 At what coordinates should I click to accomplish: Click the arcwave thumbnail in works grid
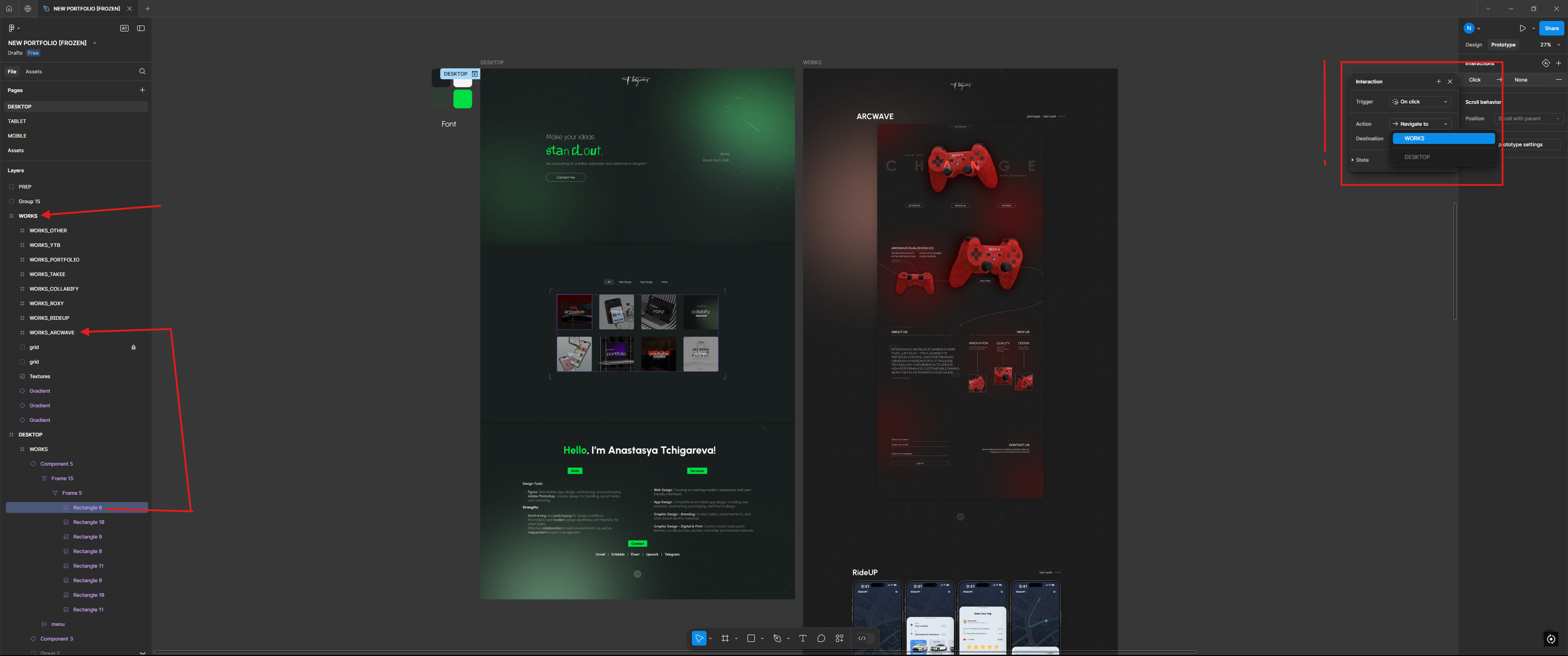point(574,312)
